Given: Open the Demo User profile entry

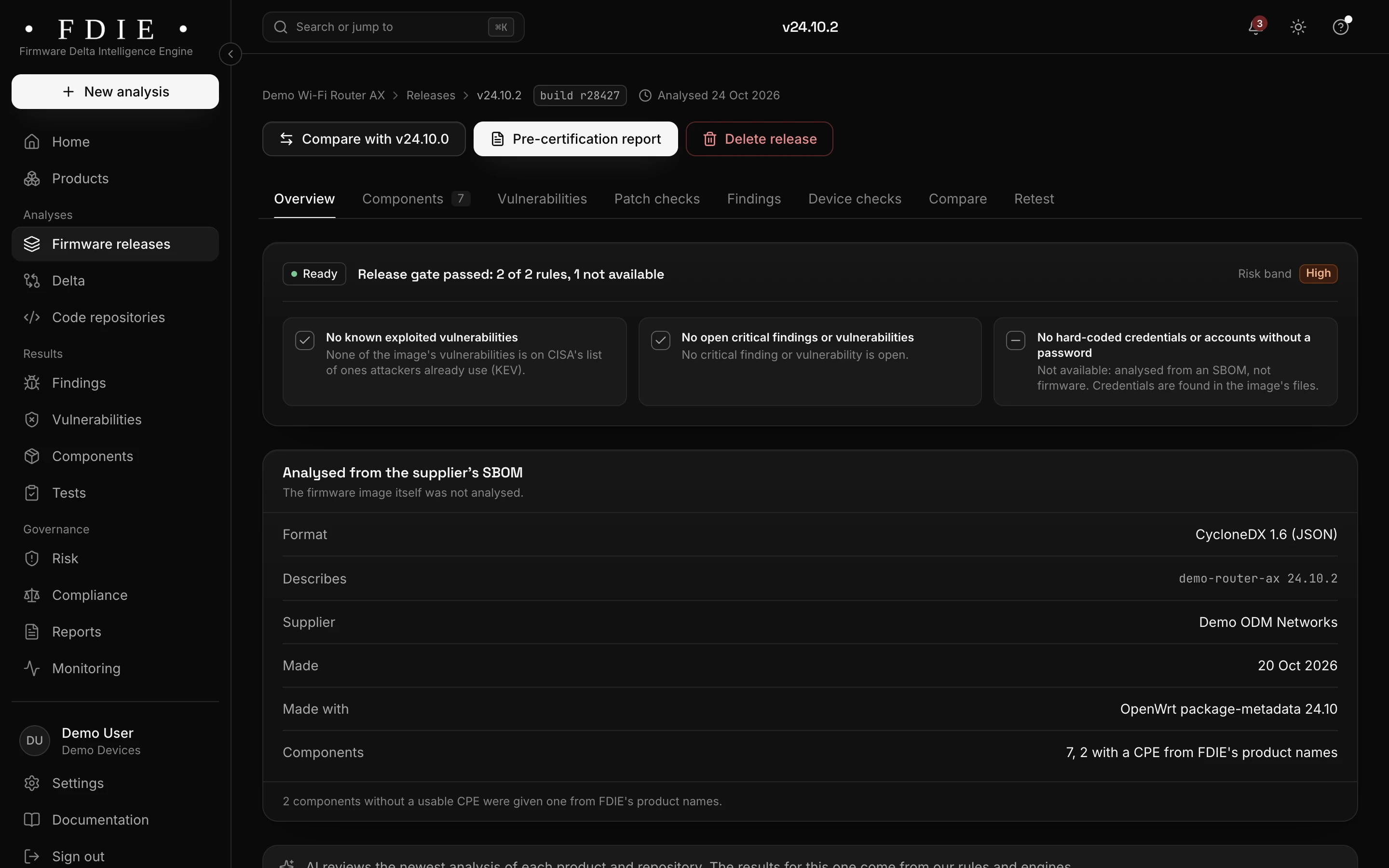Looking at the screenshot, I should coord(115,741).
